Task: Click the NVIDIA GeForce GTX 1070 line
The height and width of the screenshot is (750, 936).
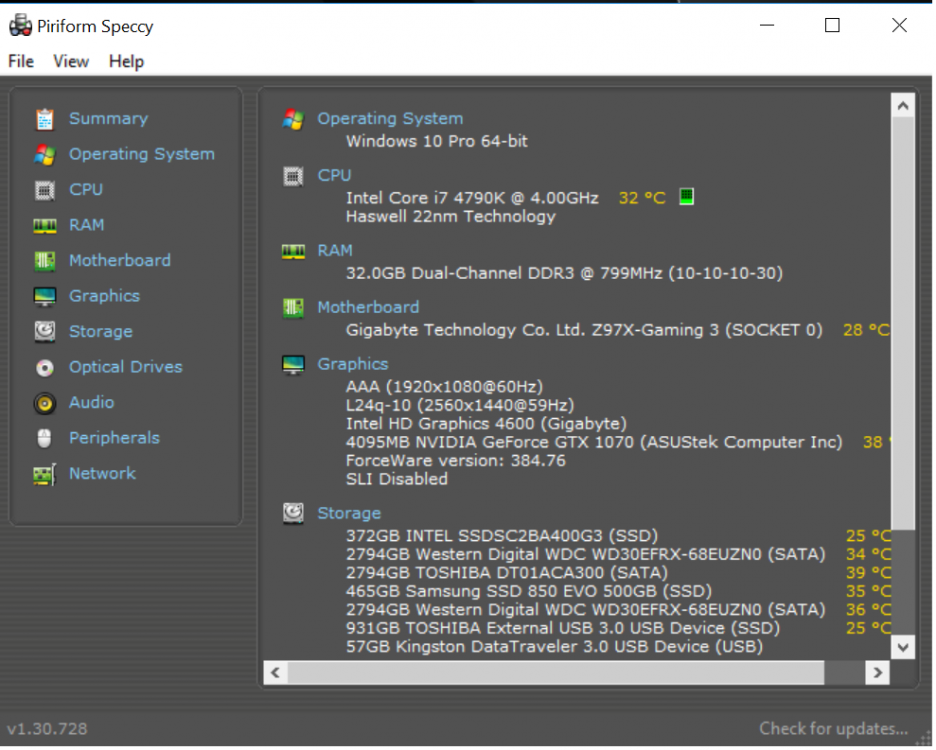Action: (596, 444)
